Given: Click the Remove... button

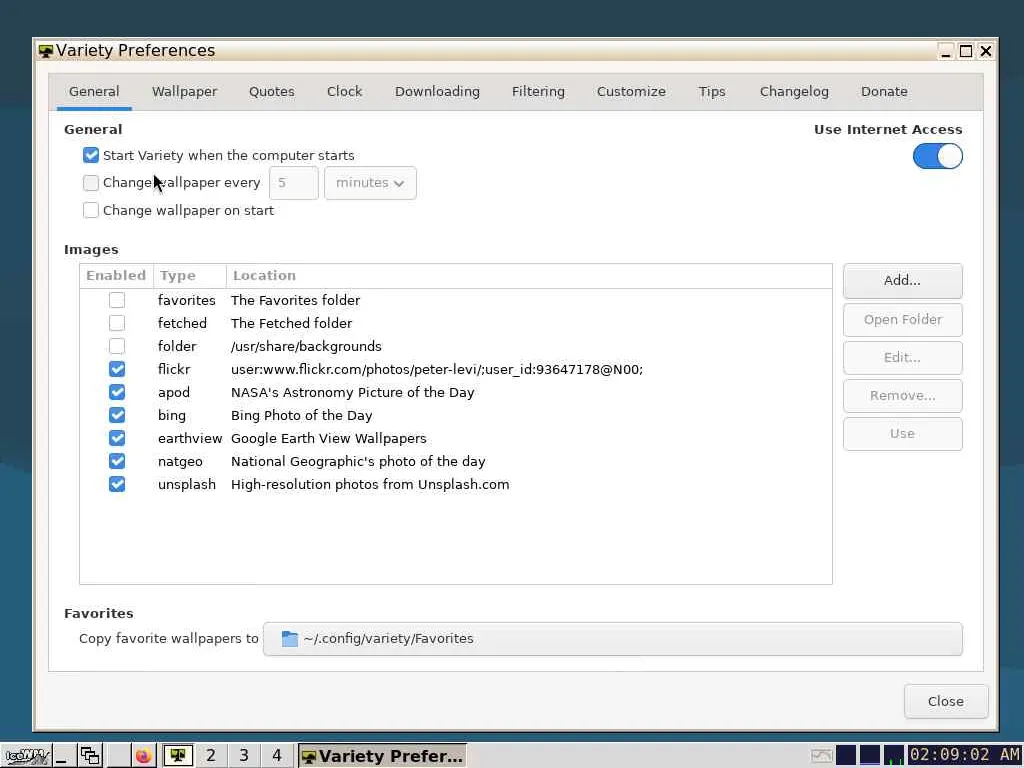Looking at the screenshot, I should coord(902,396).
